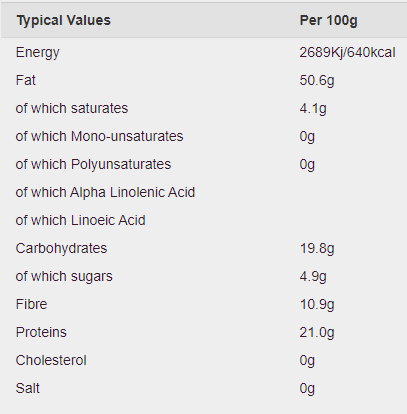Select the Cholesterol row label
407x414 pixels.
[x=51, y=360]
